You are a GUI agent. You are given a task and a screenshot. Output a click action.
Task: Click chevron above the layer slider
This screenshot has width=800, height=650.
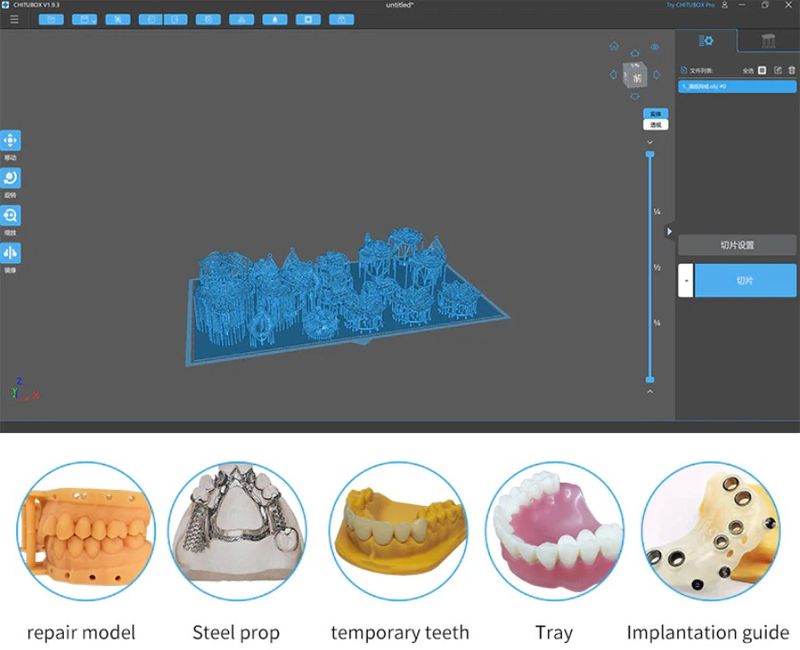[x=650, y=142]
